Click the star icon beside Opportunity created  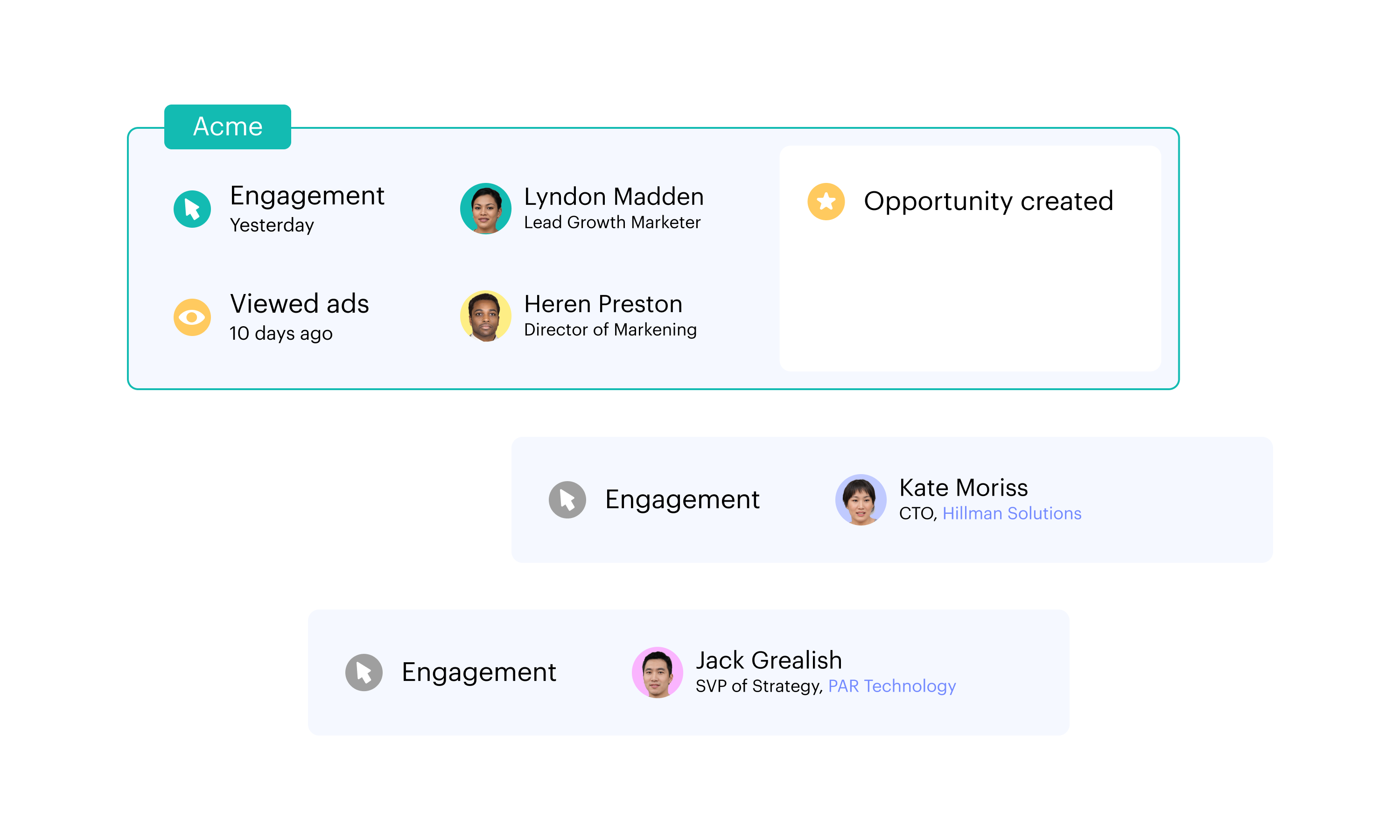[826, 202]
